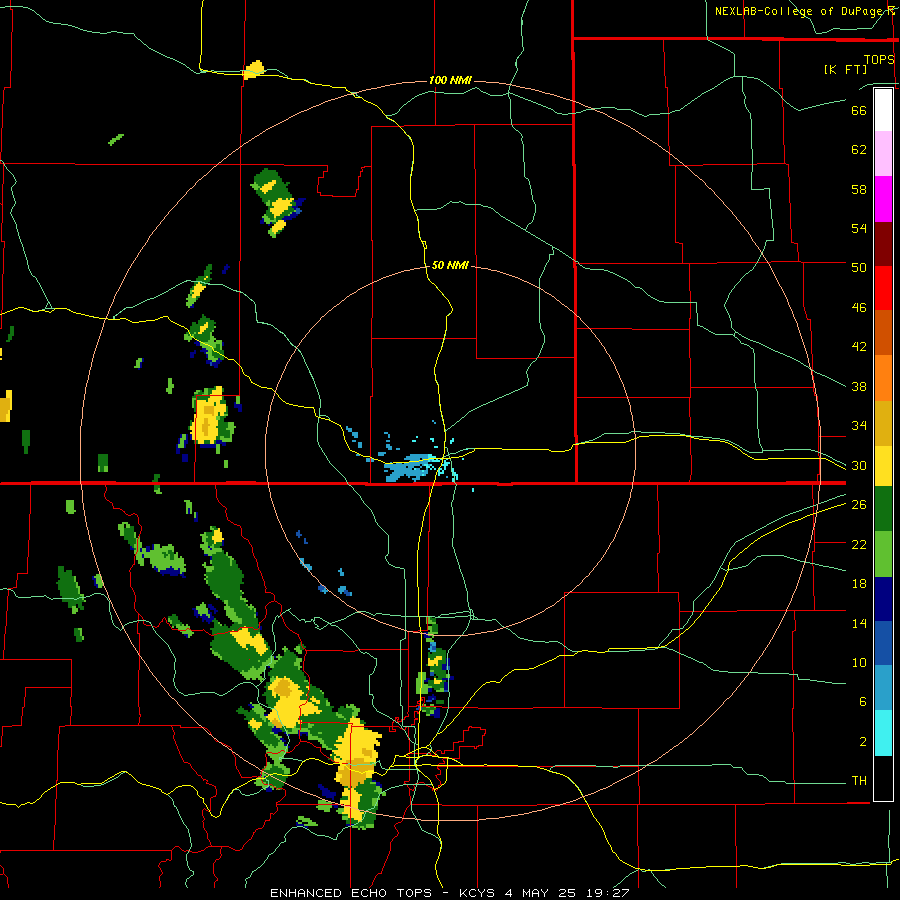Viewport: 900px width, 900px height.
Task: Click the white 66 kft legend swatch
Action: [883, 110]
